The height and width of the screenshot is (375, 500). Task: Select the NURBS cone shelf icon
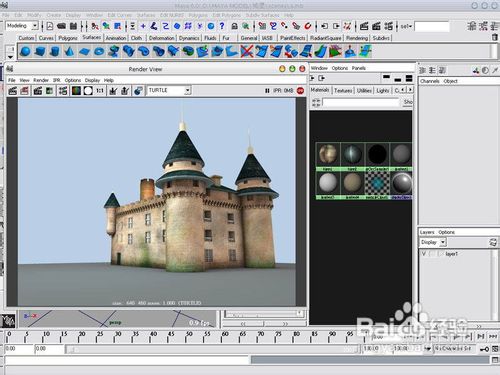pyautogui.click(x=69, y=52)
